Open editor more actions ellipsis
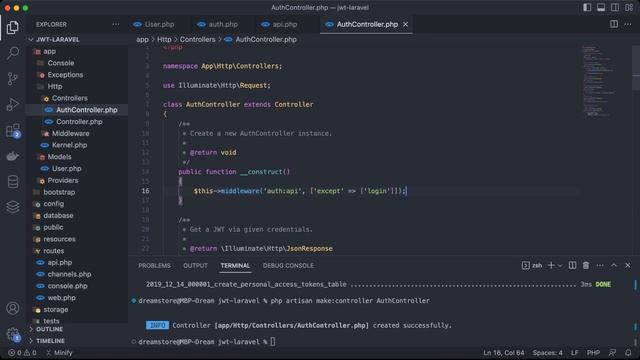The width and height of the screenshot is (640, 360). (x=628, y=24)
